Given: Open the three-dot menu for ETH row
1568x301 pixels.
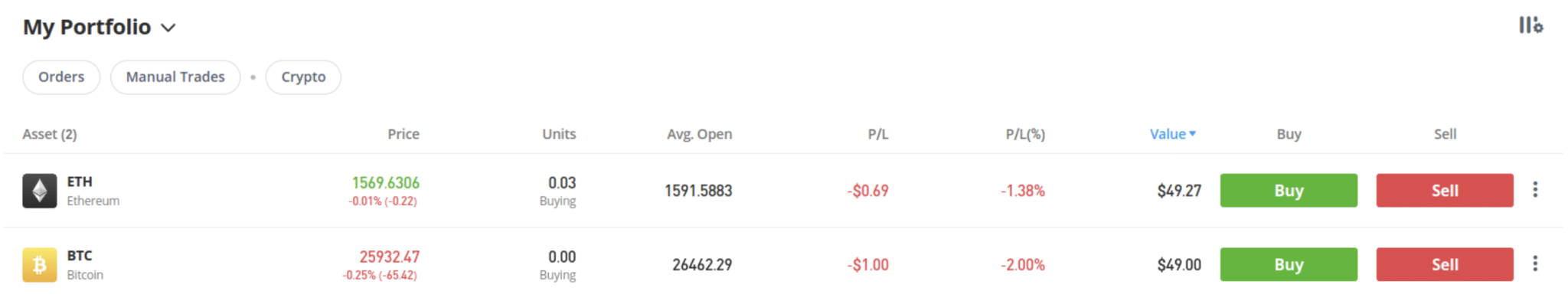Looking at the screenshot, I should (x=1535, y=190).
